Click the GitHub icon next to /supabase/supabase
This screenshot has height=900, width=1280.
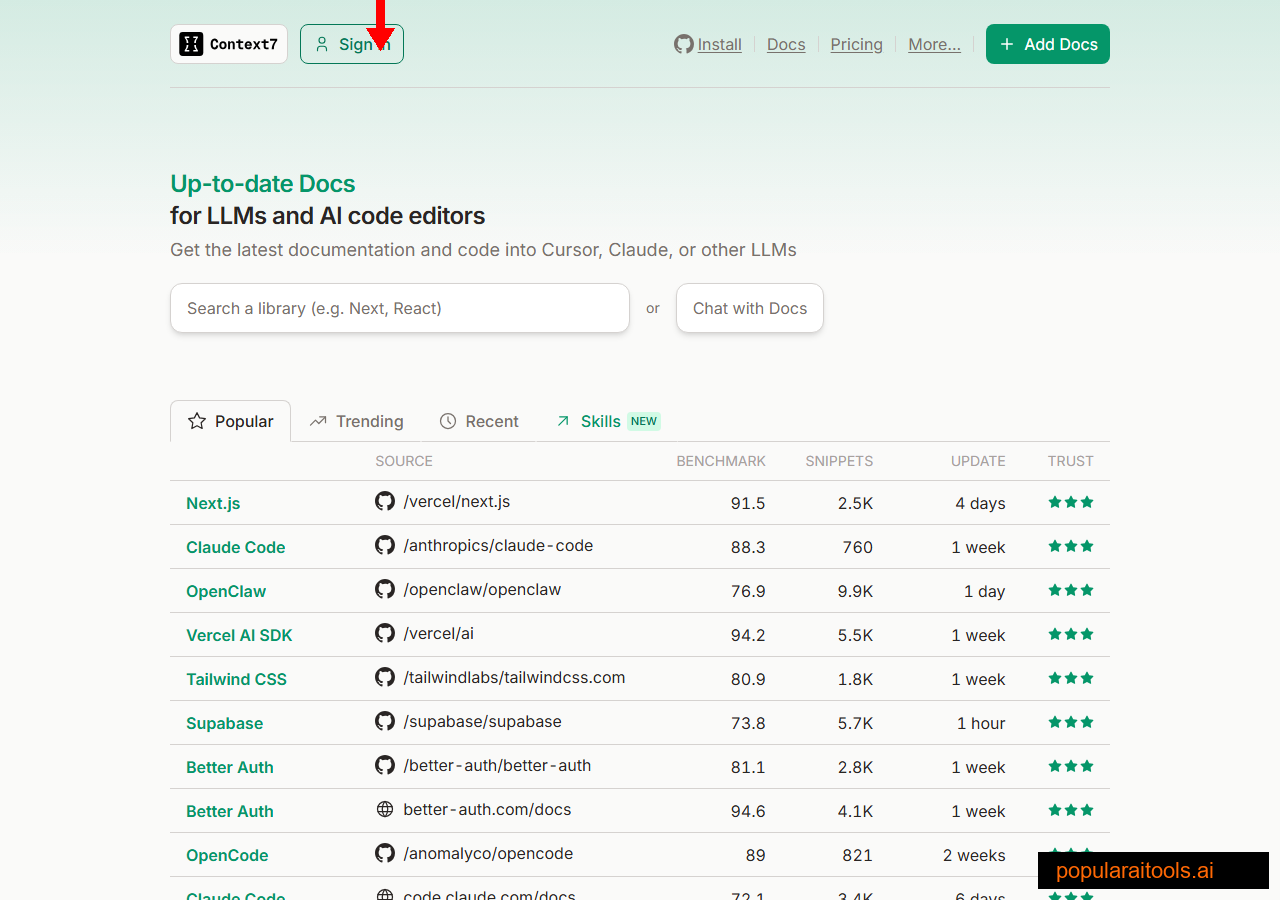point(385,721)
